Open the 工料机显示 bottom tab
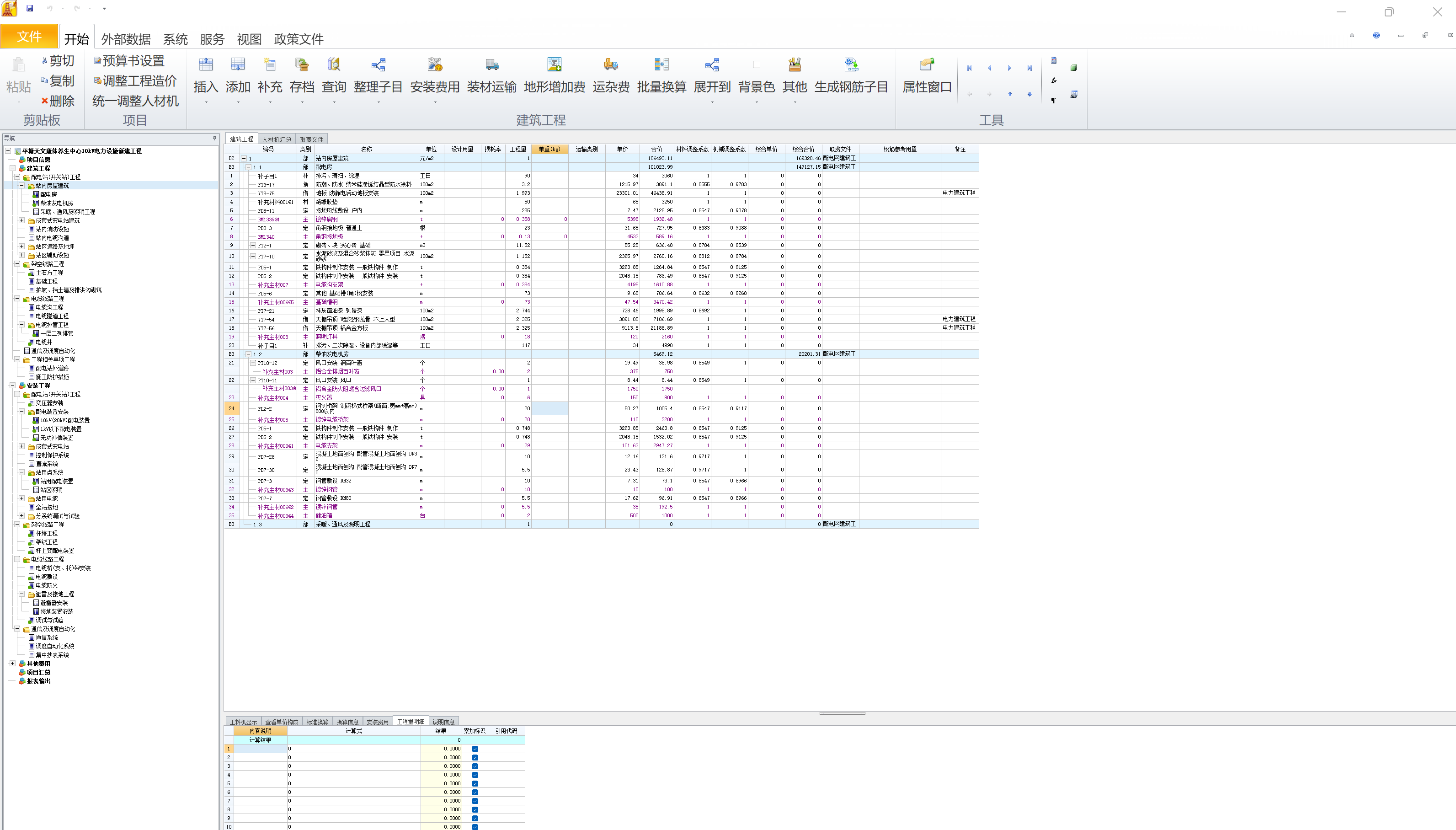 243,722
